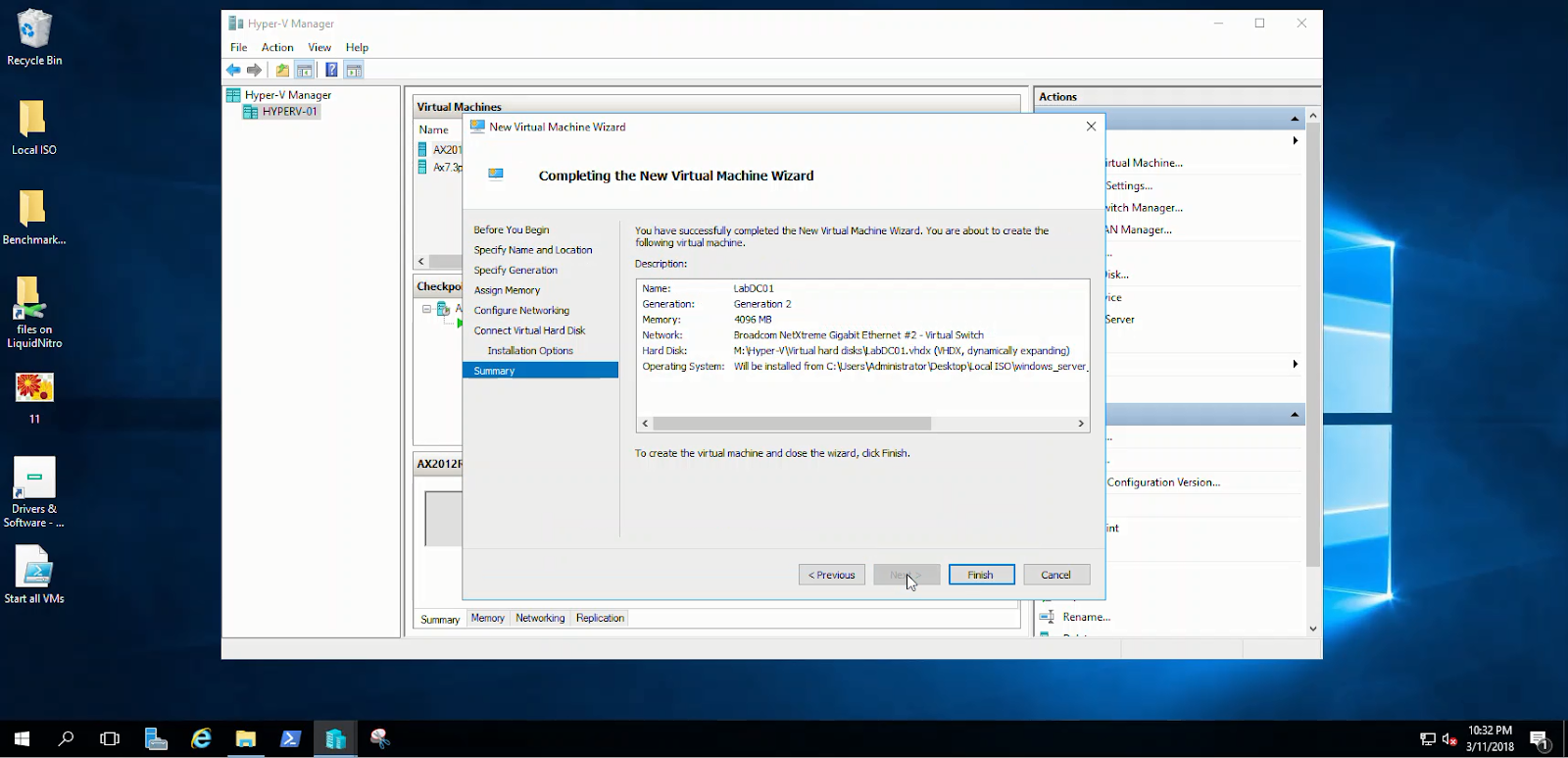
Task: Click the Actions pane scroll up arrow
Action: 1313,116
